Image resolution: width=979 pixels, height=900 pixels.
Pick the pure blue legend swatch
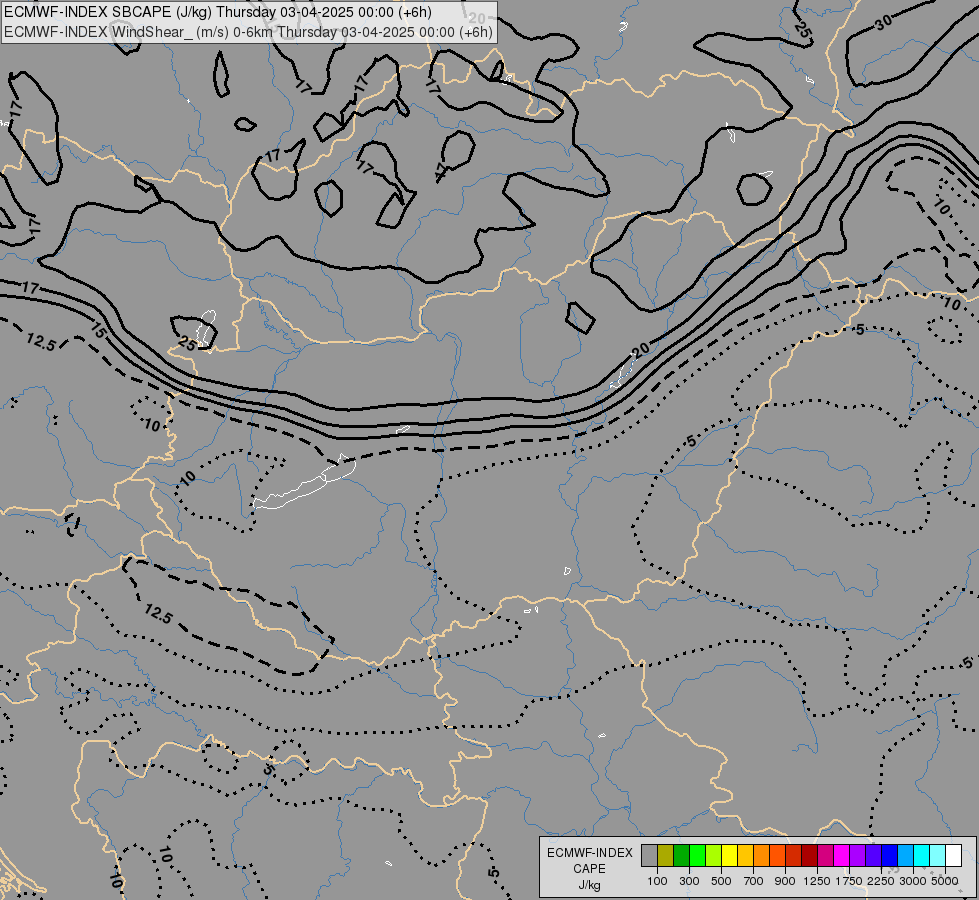(889, 856)
